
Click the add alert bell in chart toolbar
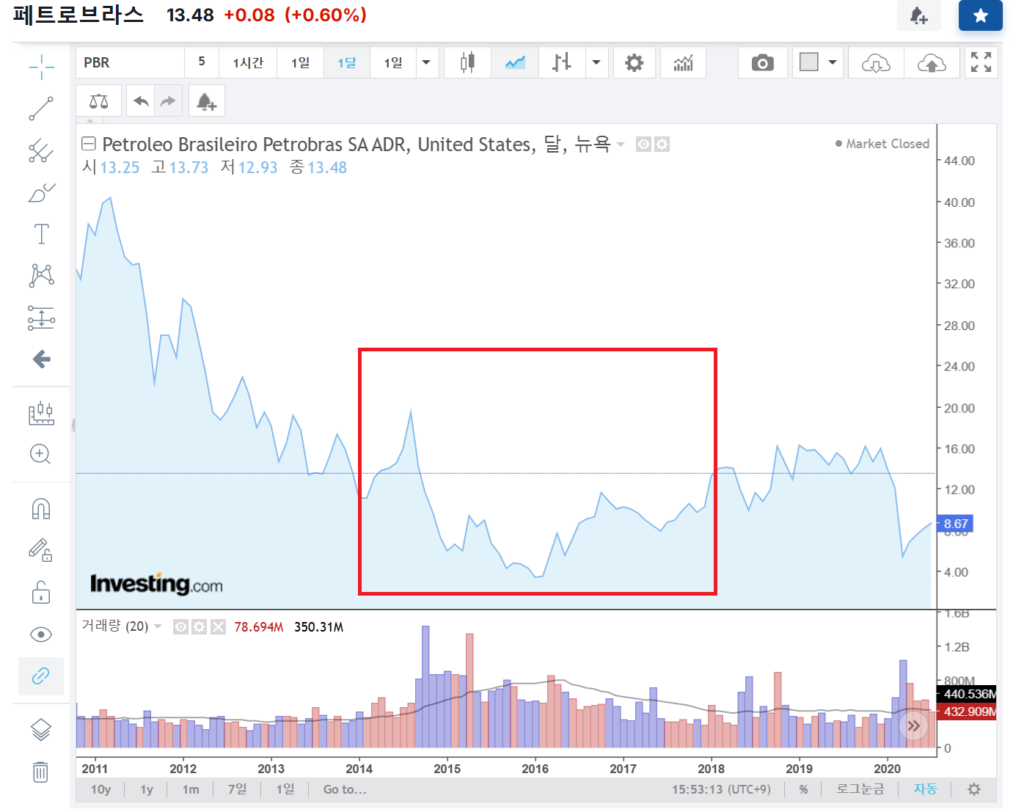206,101
